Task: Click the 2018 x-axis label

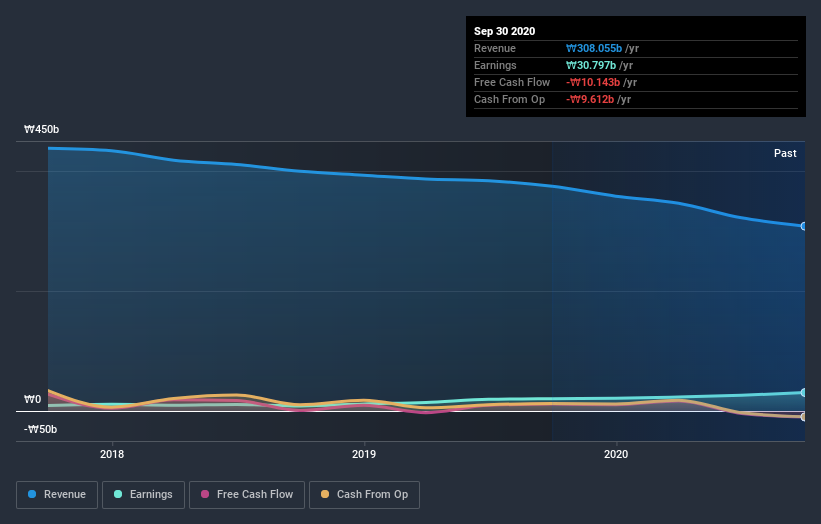Action: point(112,454)
